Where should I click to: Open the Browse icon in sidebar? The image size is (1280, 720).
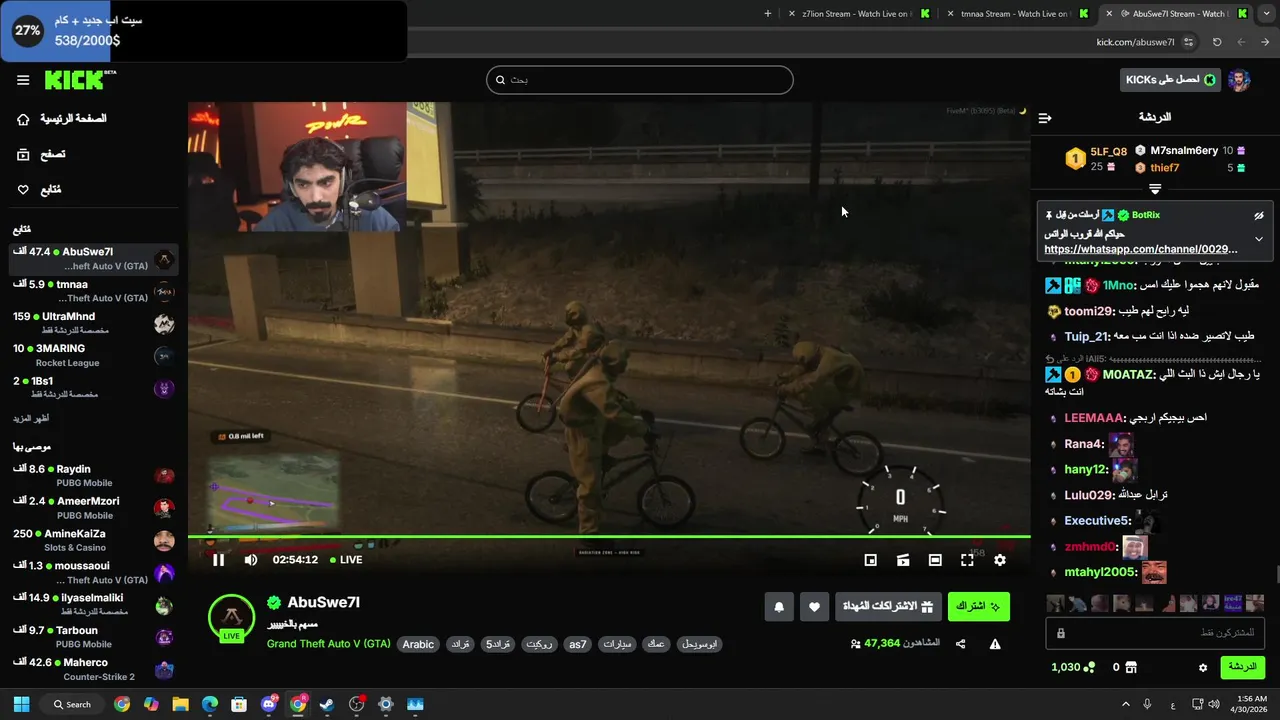point(23,154)
